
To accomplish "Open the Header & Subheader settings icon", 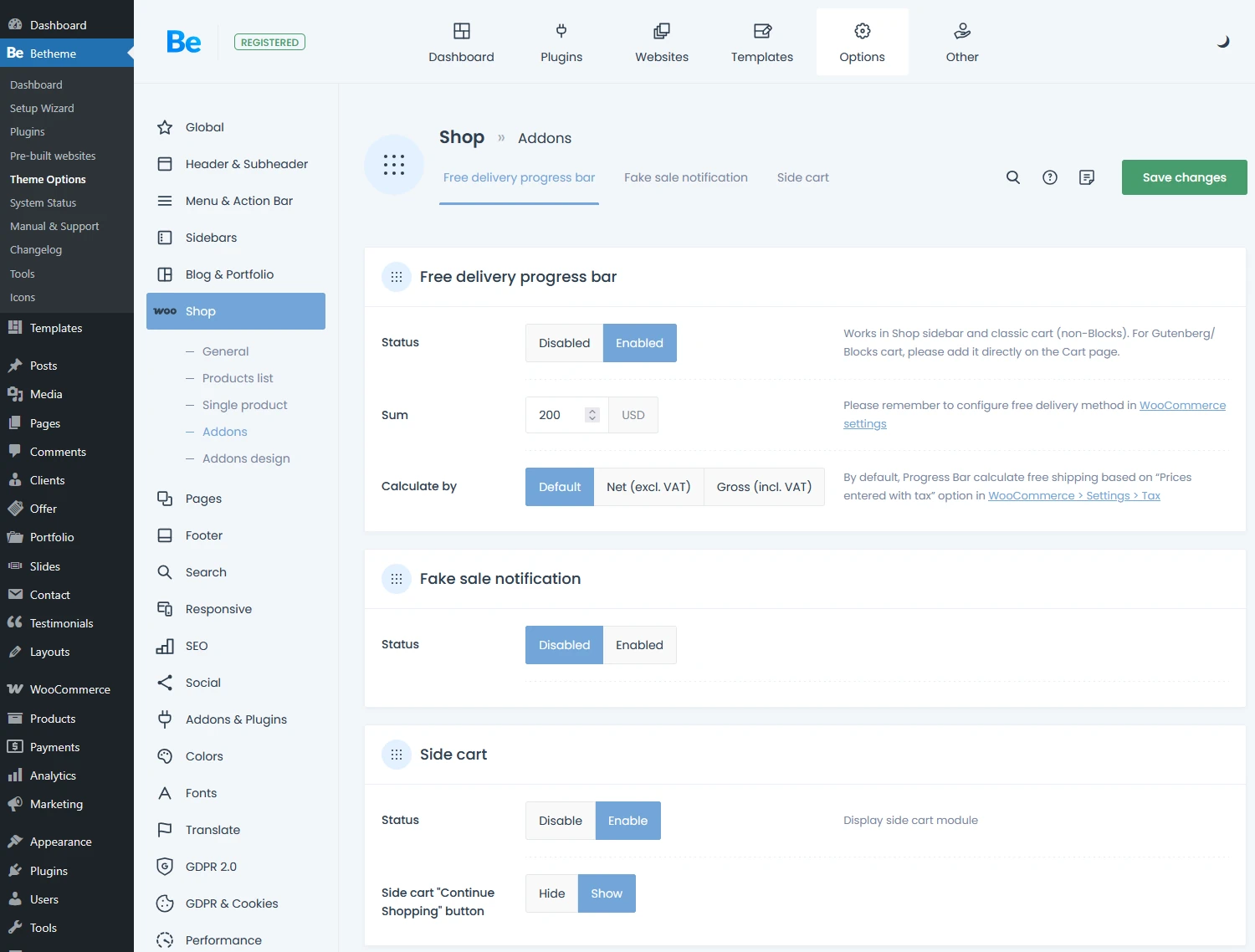I will click(164, 163).
